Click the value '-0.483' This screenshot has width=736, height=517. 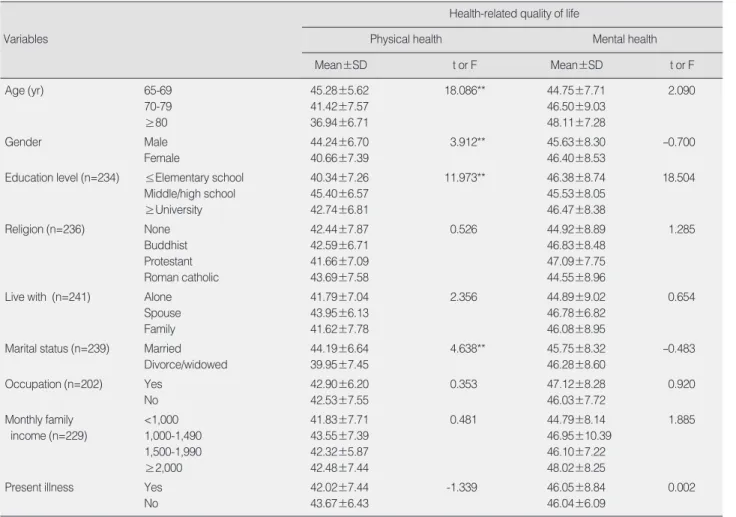[x=679, y=348]
